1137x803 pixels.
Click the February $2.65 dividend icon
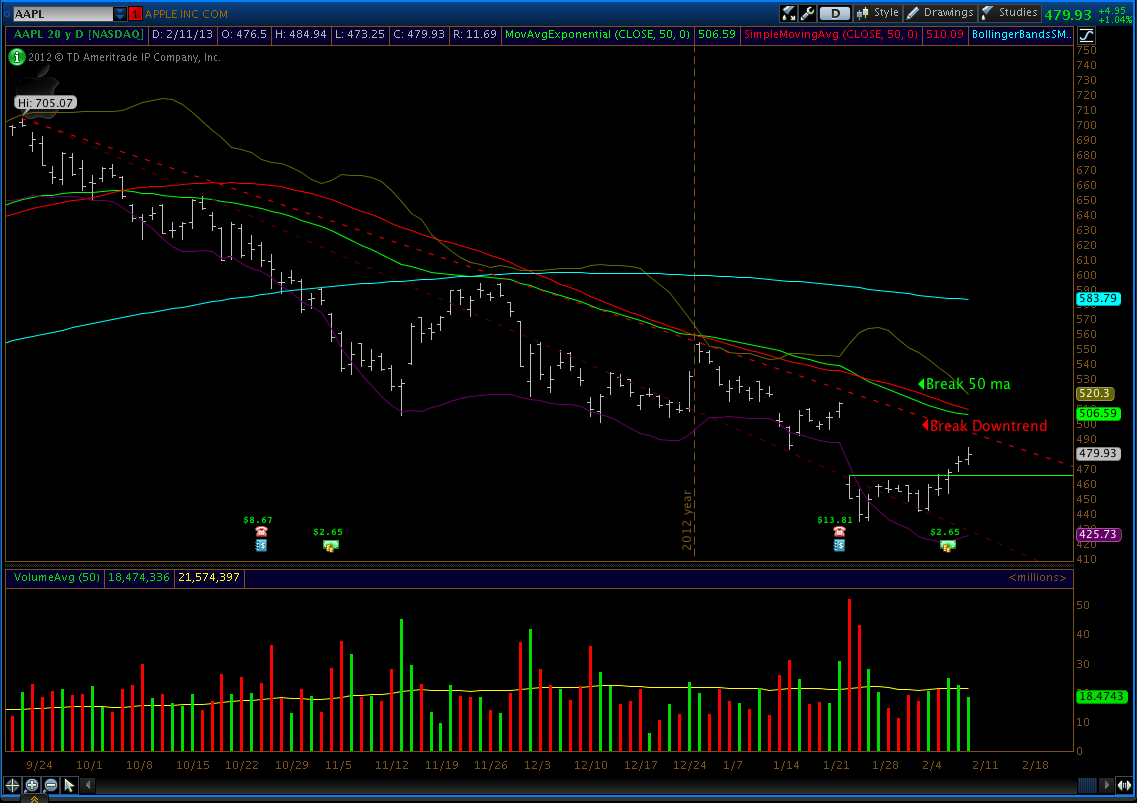click(947, 545)
